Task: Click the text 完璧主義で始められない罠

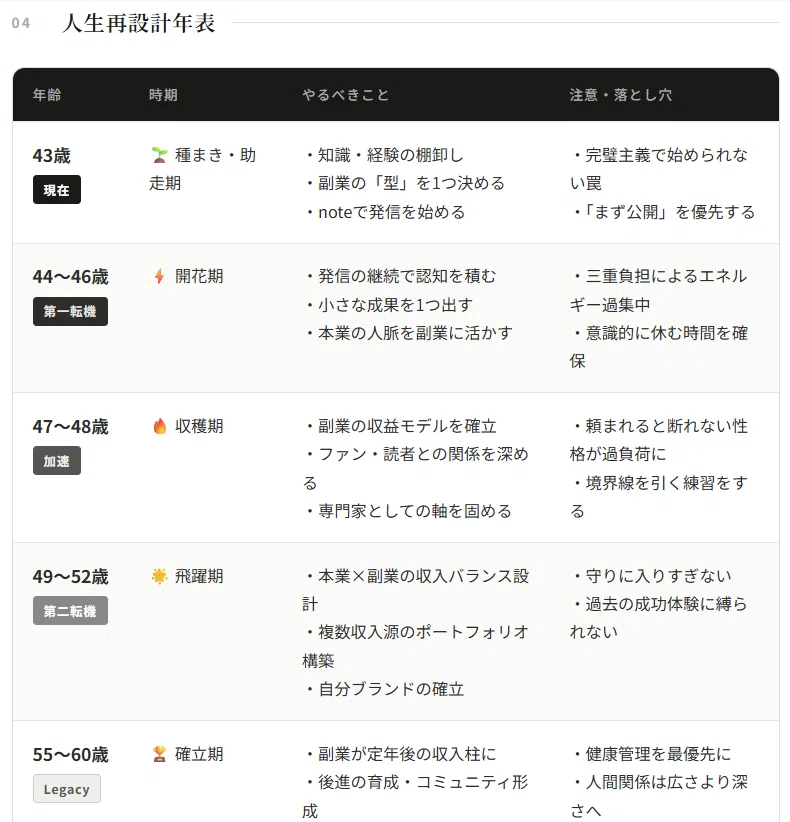Action: [x=659, y=169]
